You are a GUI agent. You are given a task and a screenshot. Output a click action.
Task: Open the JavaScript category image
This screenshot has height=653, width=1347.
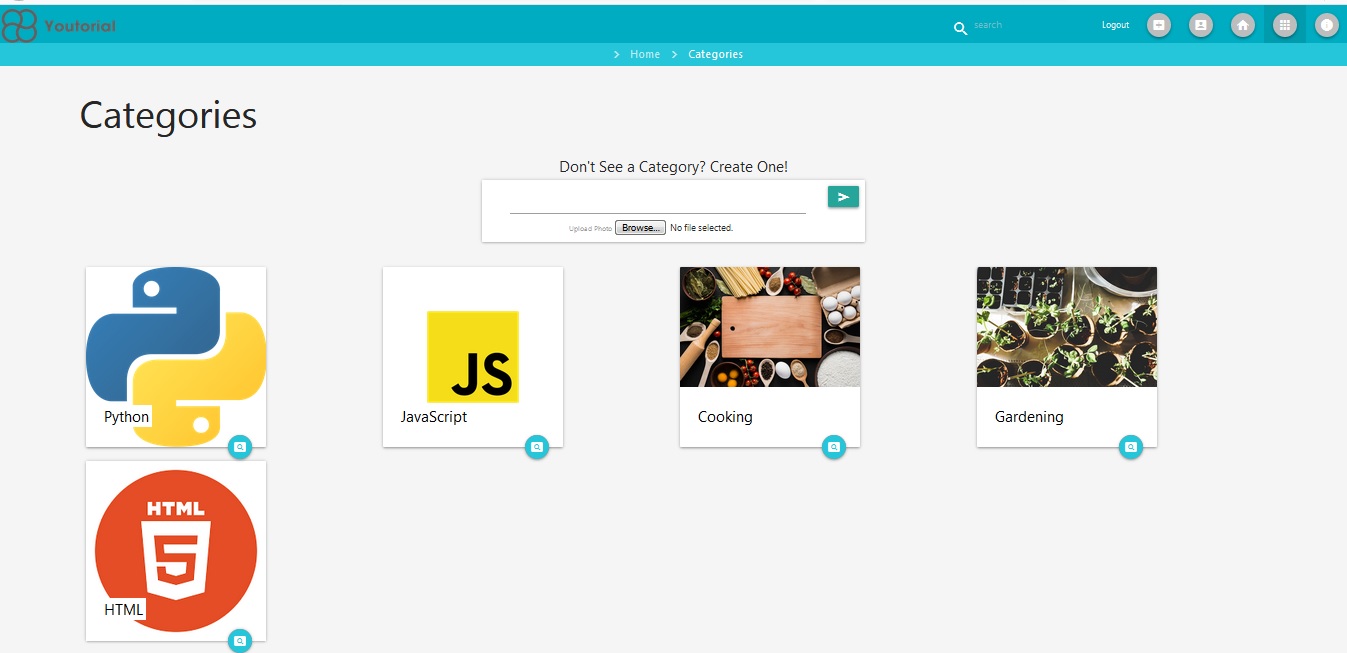coord(473,355)
